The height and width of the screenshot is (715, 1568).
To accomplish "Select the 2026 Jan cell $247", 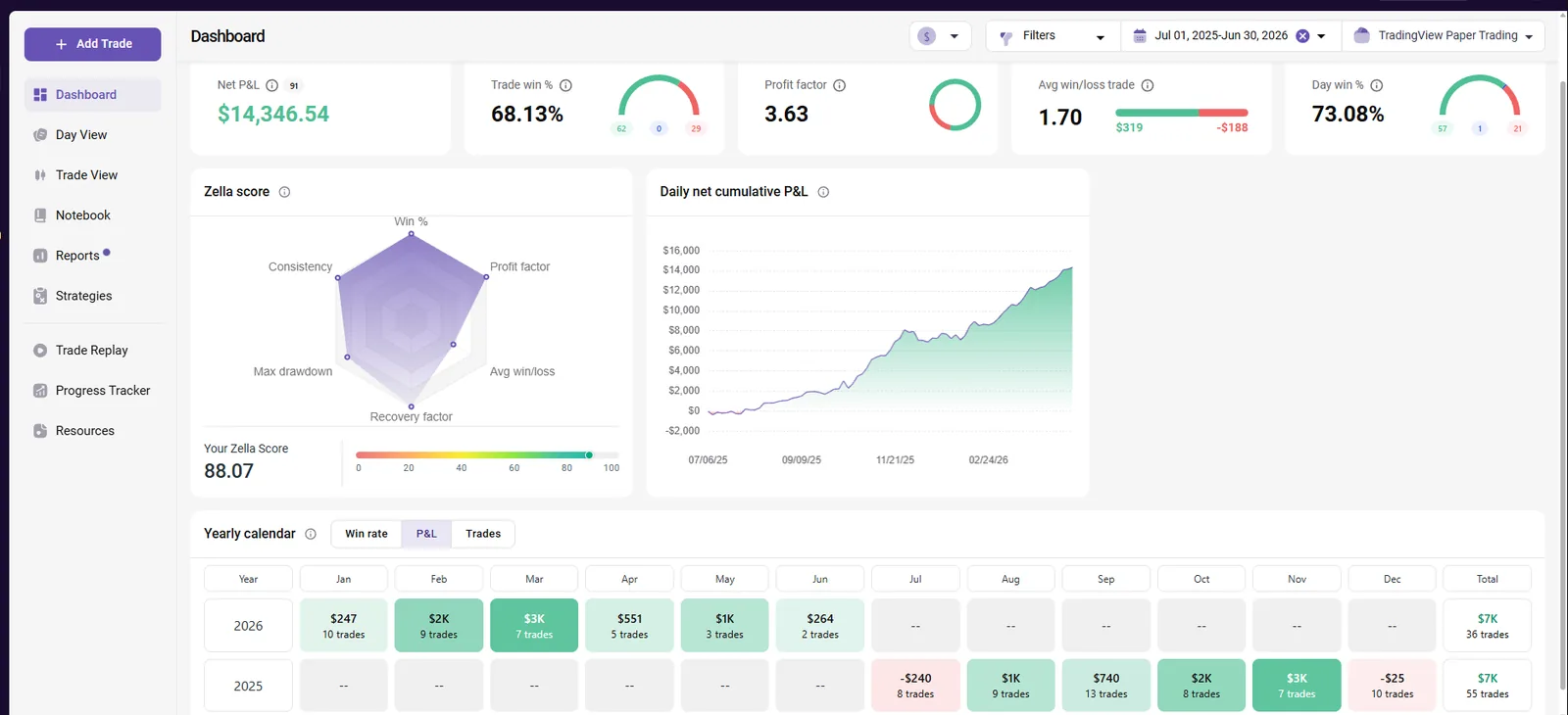I will [344, 626].
